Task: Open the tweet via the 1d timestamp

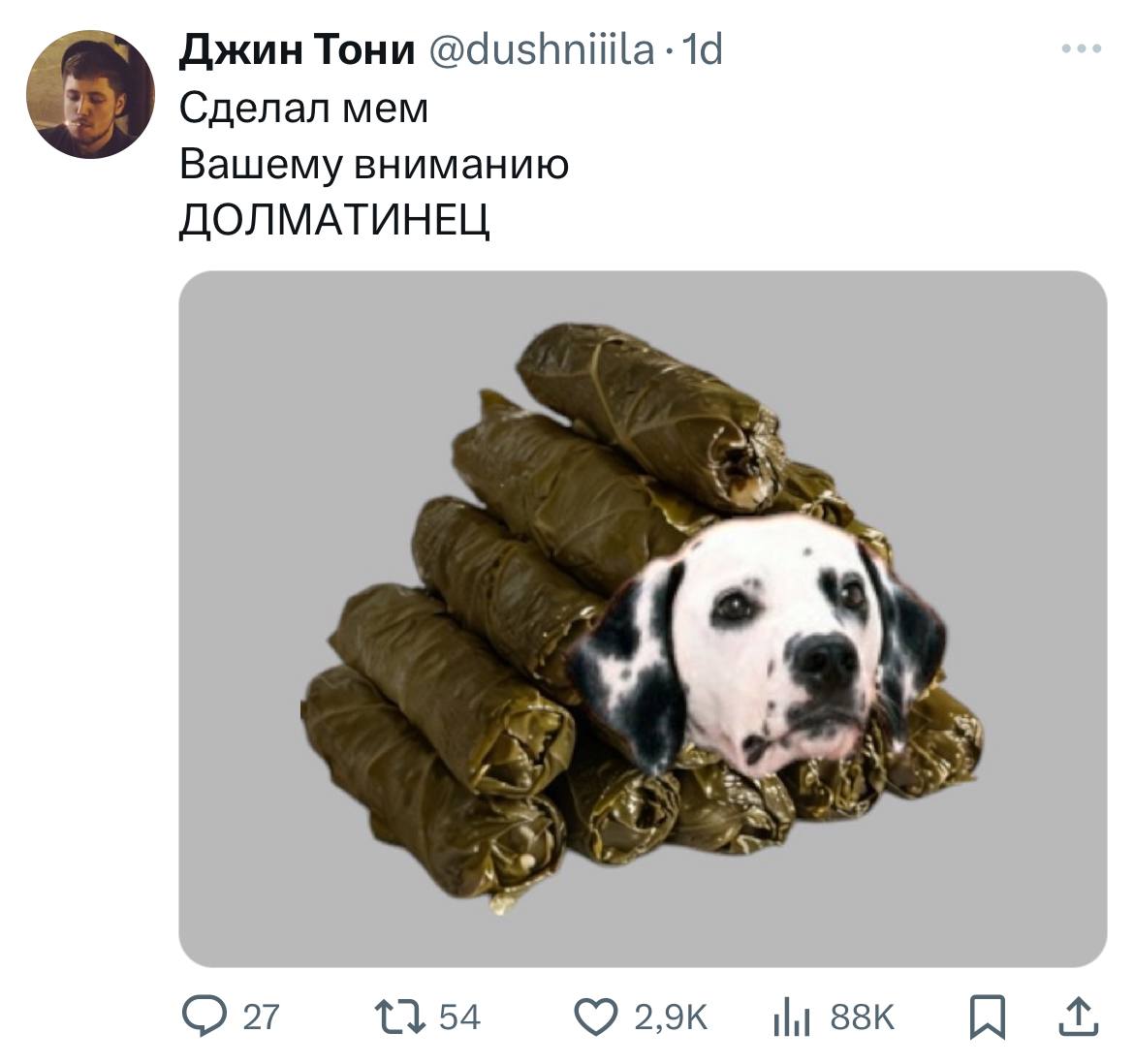Action: 703,49
